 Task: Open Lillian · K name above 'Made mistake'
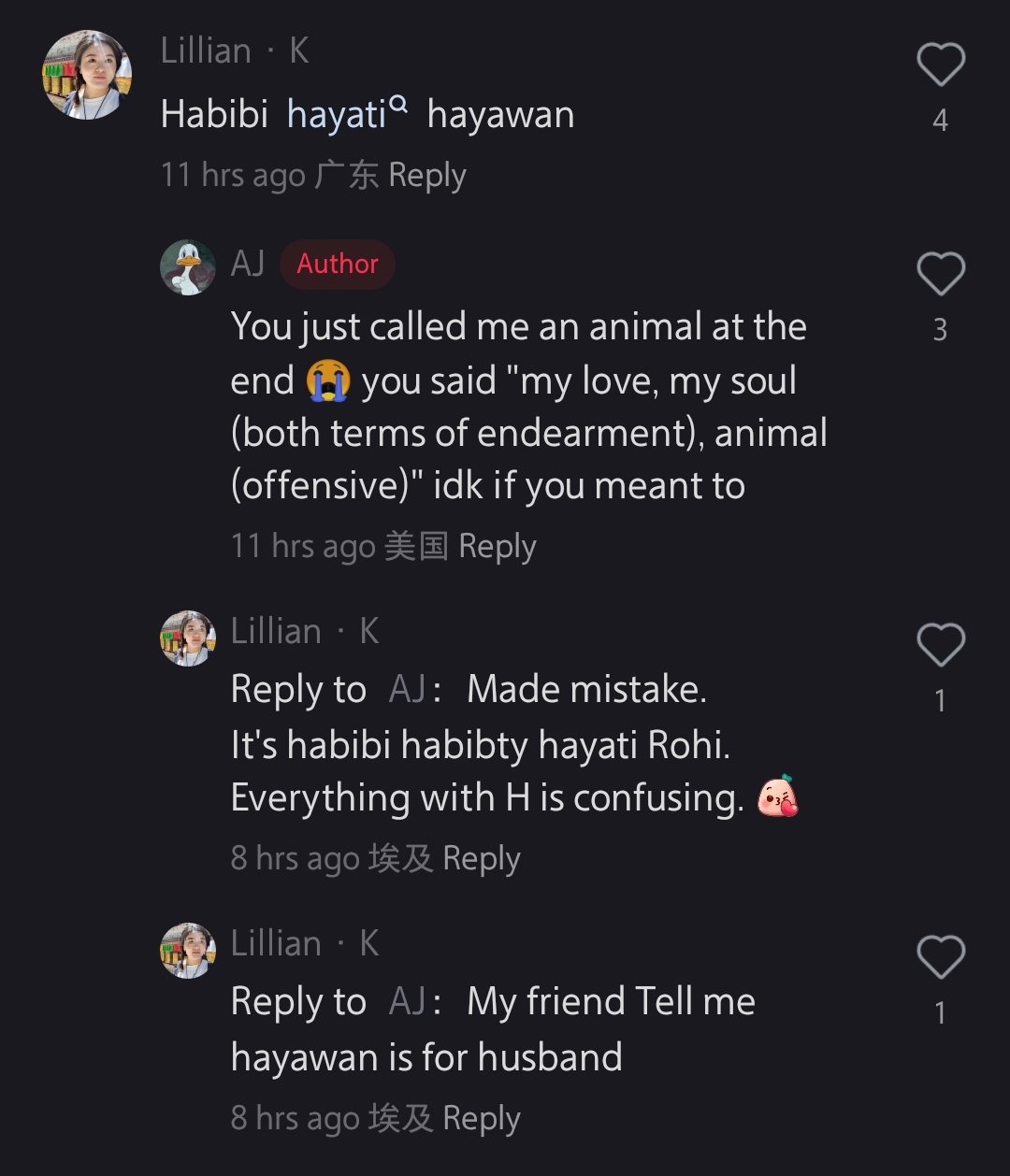pos(305,632)
